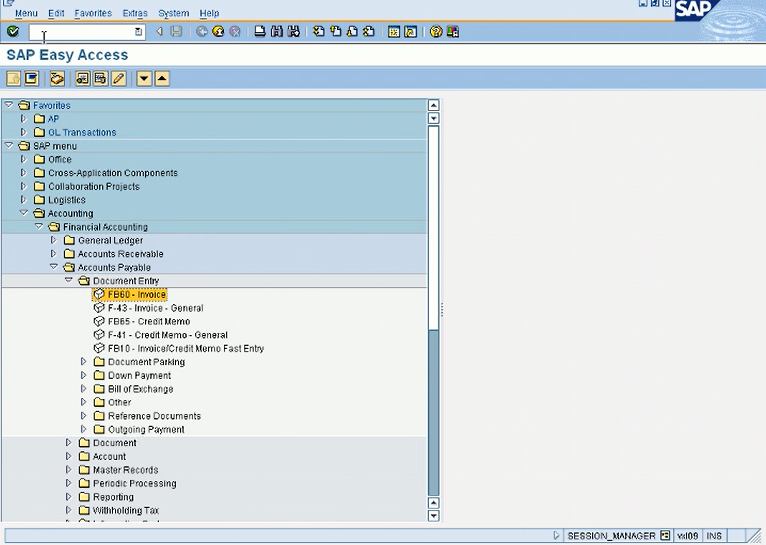Click the Generate Shortcut icon
This screenshot has width=766, height=545.
411,32
